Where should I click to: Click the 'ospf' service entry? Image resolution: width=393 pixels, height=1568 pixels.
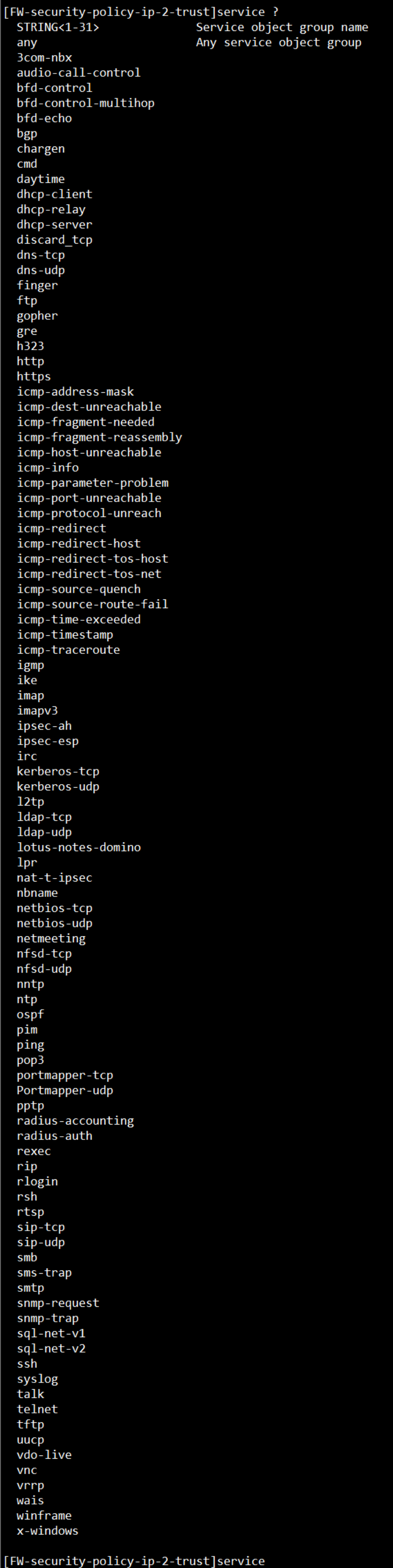tap(30, 1014)
